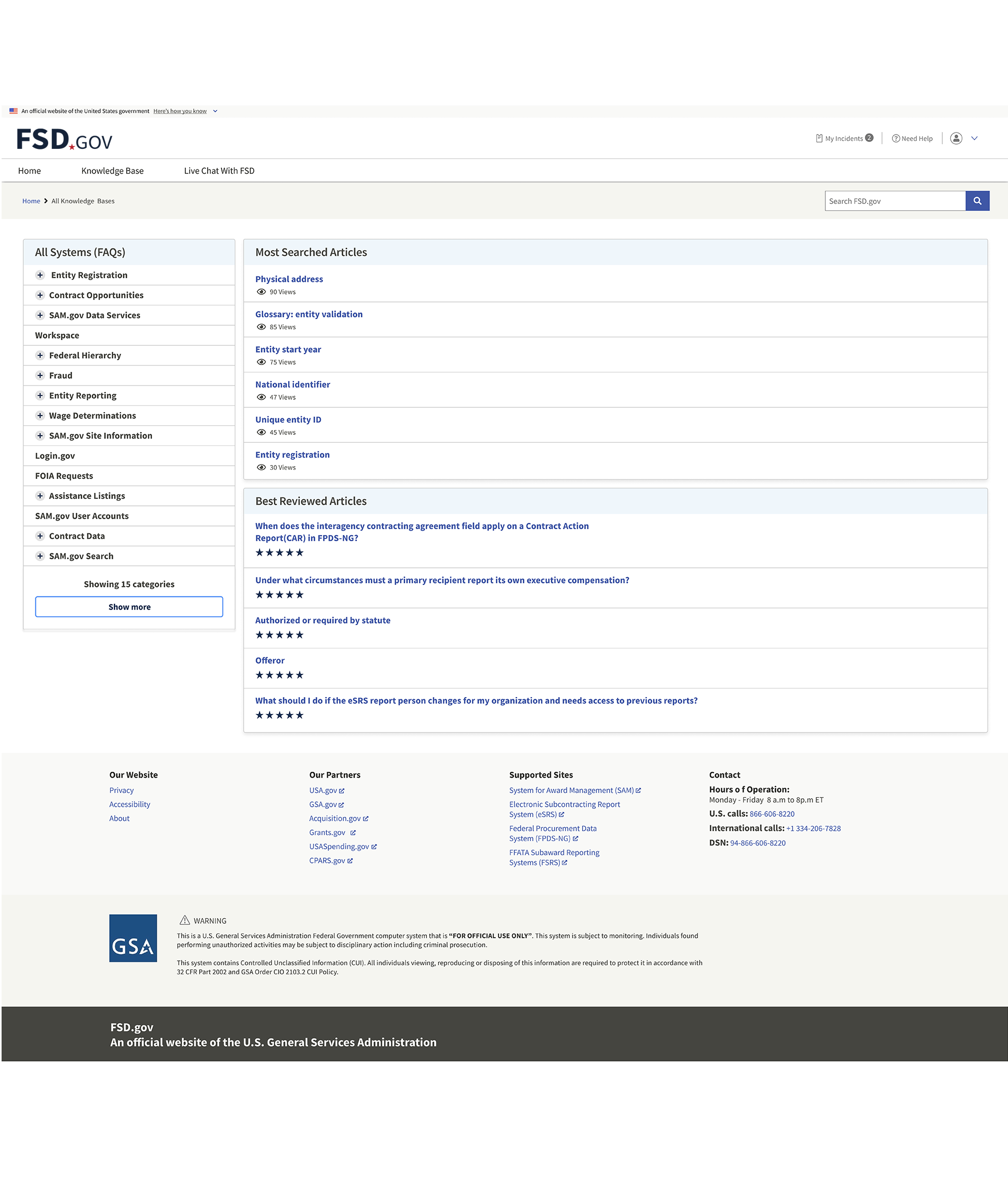The height and width of the screenshot is (1186, 1008).
Task: Expand SAM.gov Site Information category
Action: (x=40, y=435)
